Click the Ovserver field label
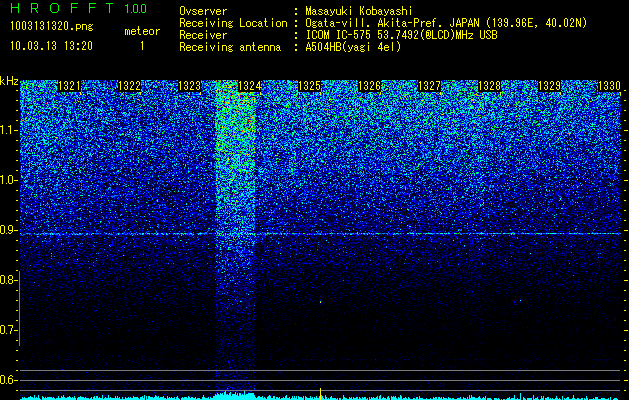 tap(203, 11)
